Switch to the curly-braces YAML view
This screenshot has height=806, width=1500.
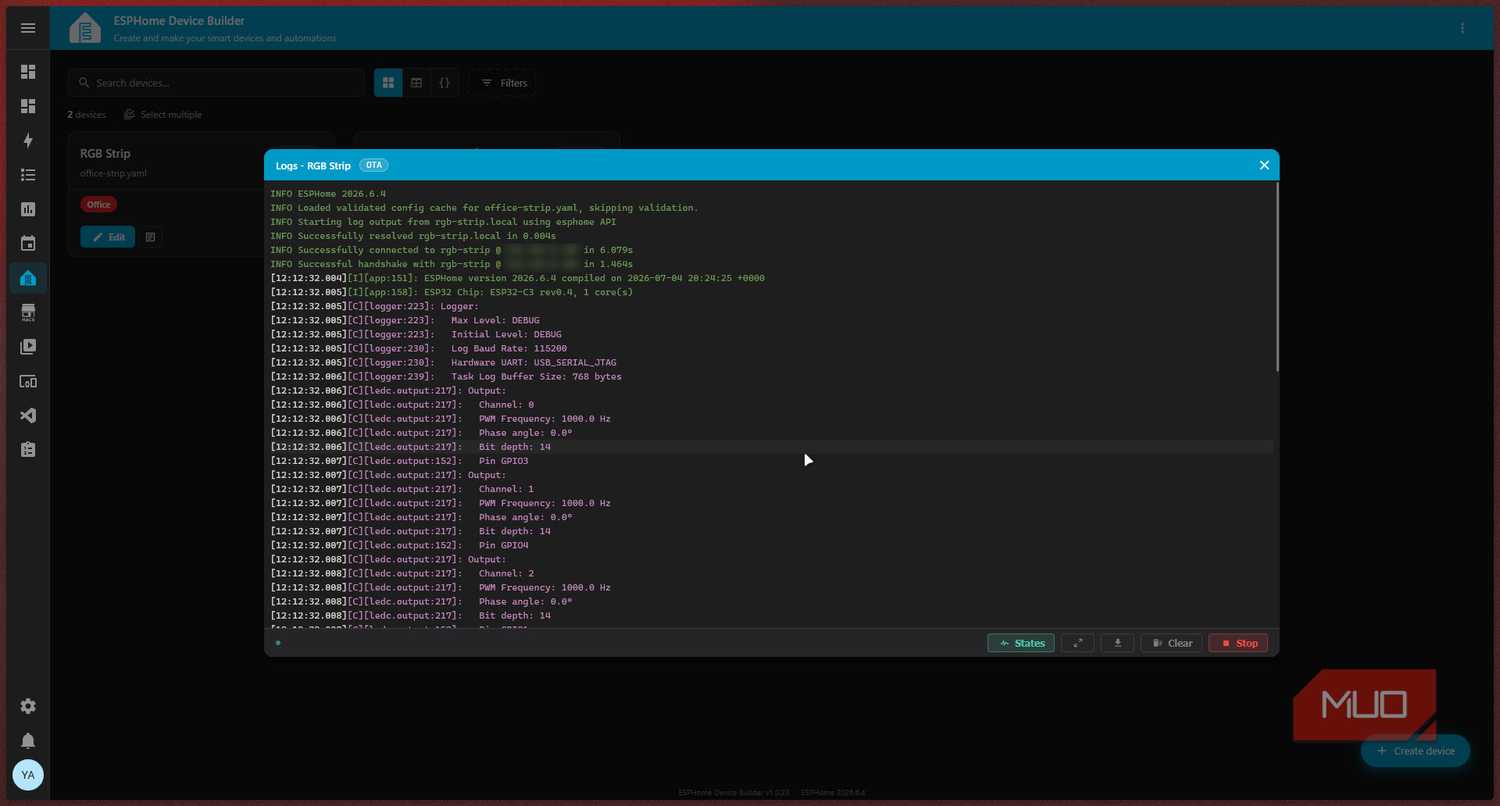(445, 83)
